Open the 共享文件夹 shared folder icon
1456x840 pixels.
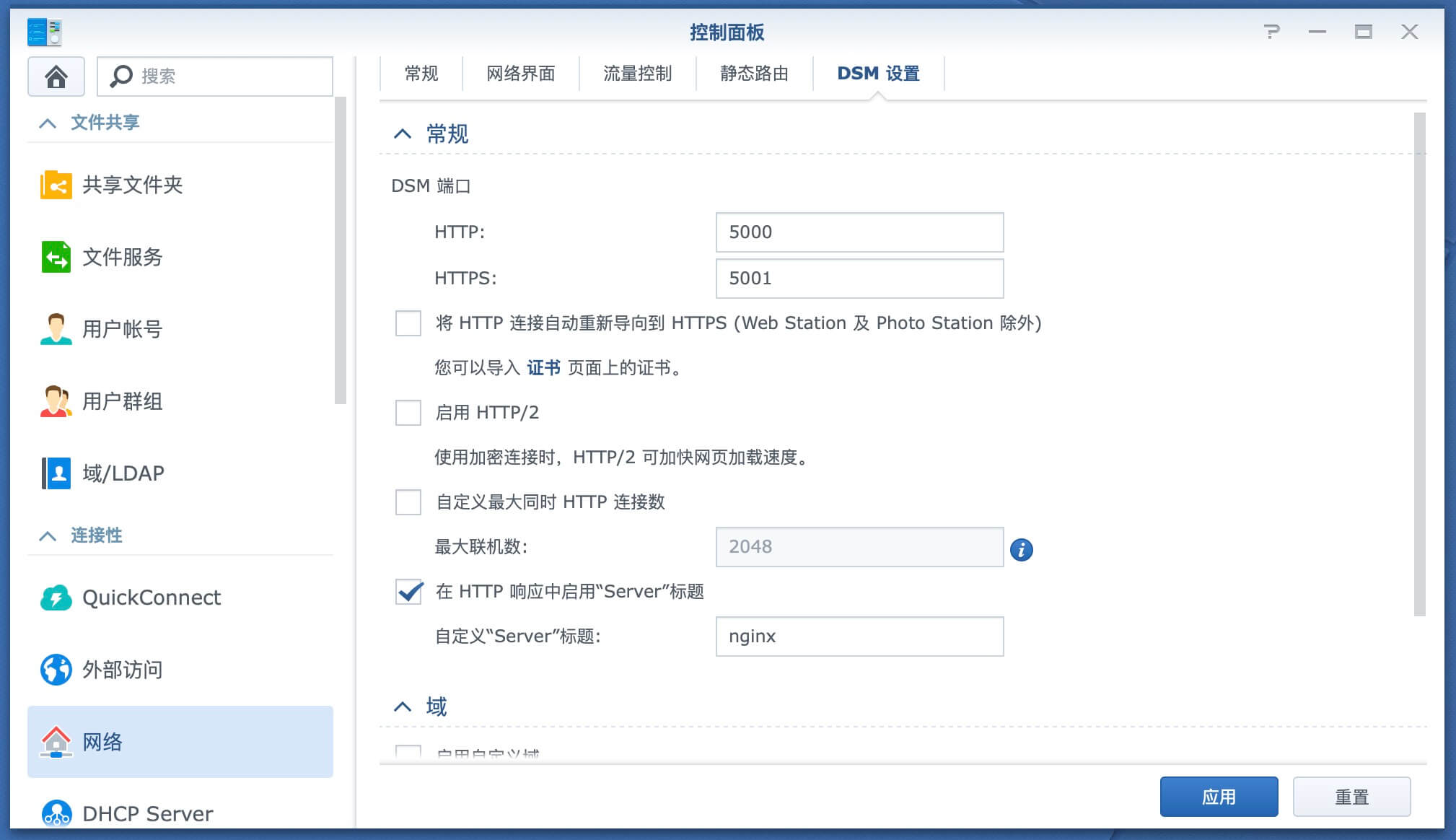tap(56, 185)
